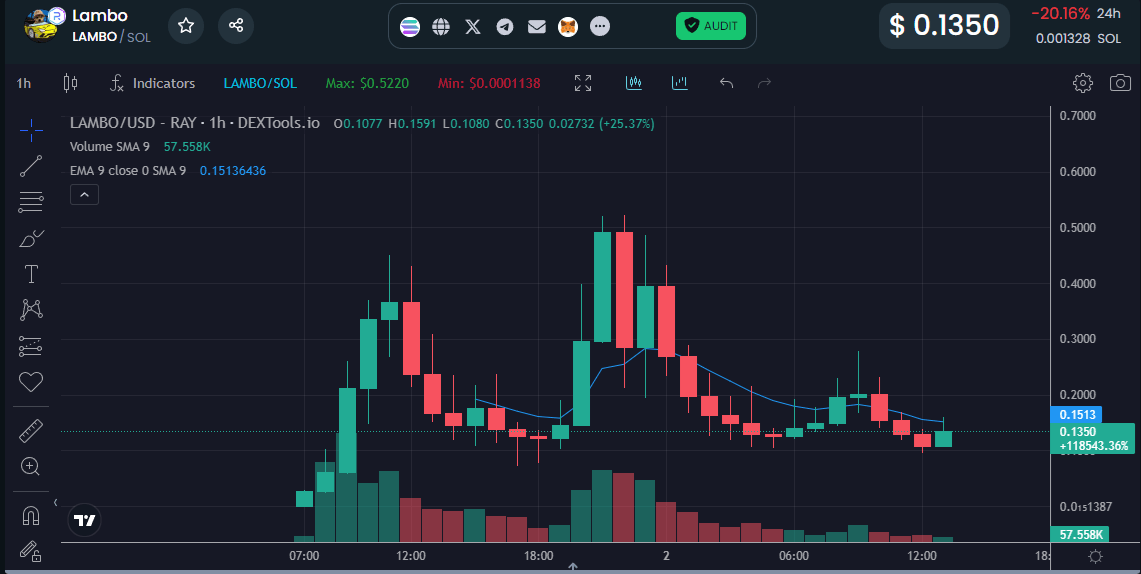Enter fullscreen chart mode
This screenshot has height=574, width=1141.
tap(583, 83)
